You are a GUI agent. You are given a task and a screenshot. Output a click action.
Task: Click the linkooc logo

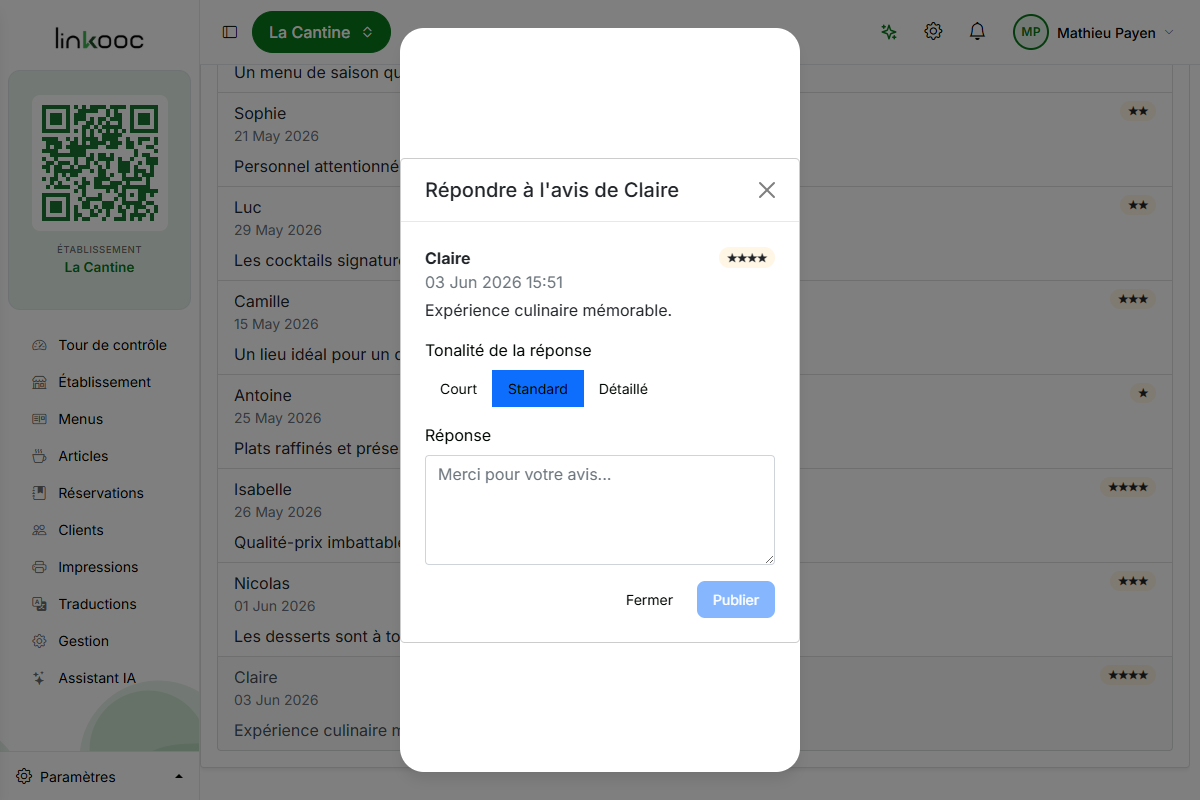pyautogui.click(x=99, y=40)
